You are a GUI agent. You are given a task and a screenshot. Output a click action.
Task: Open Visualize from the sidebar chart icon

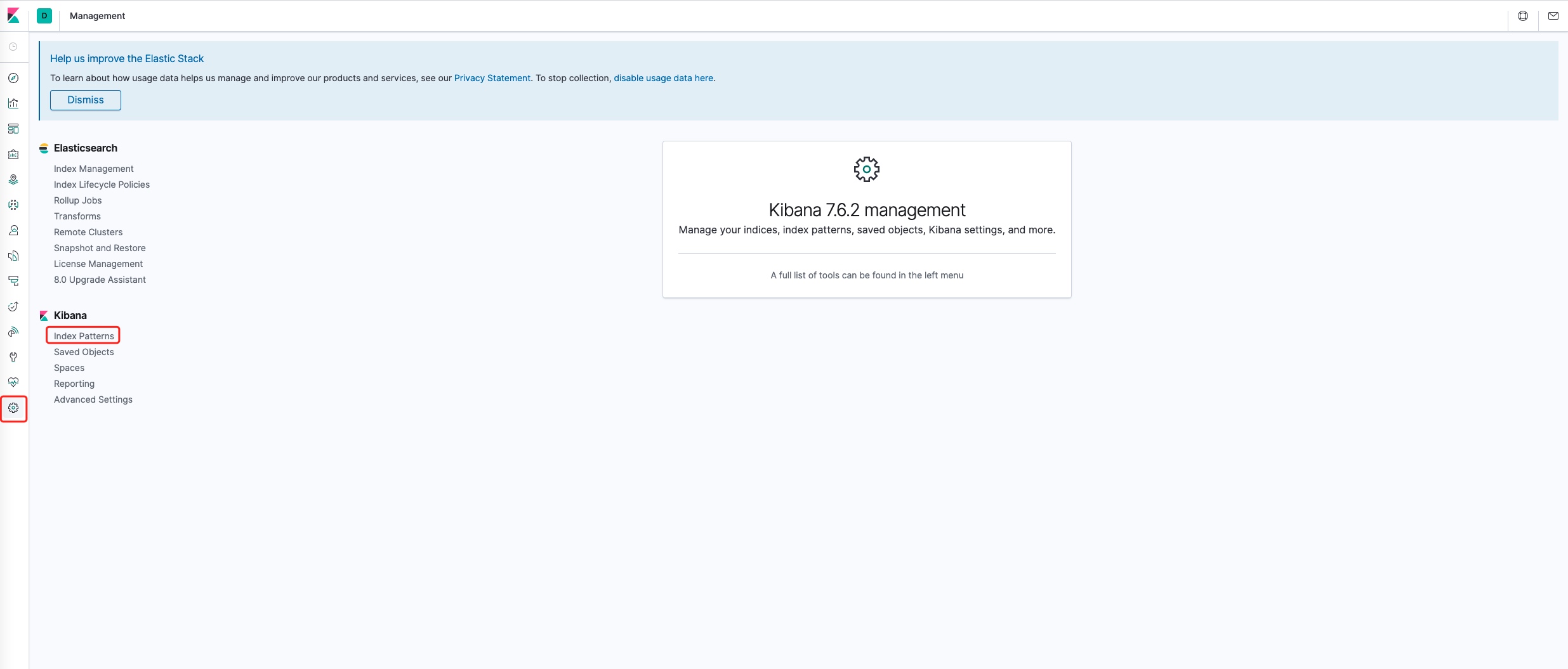click(13, 103)
